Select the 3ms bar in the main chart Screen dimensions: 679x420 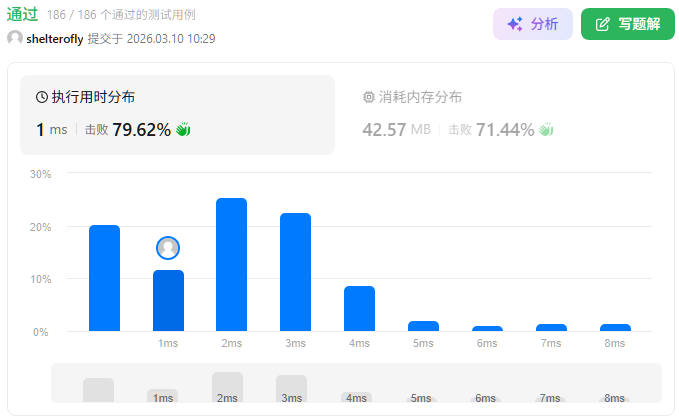pyautogui.click(x=295, y=272)
